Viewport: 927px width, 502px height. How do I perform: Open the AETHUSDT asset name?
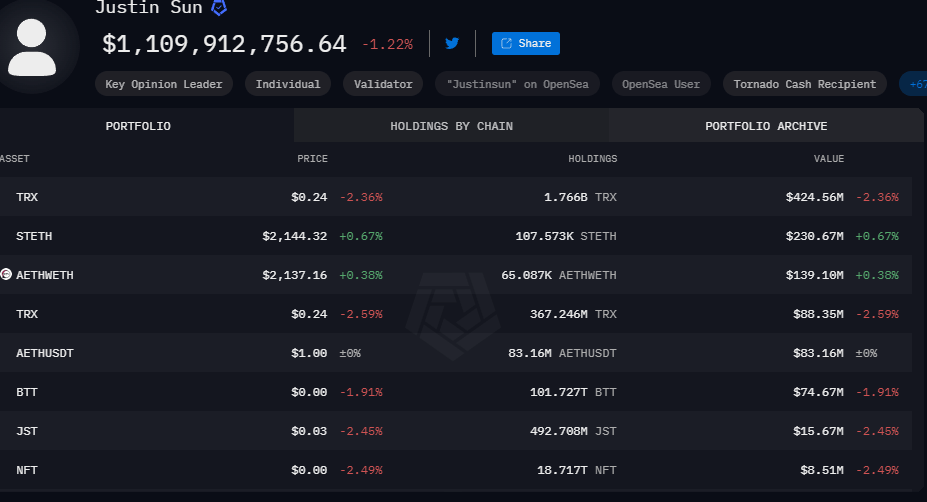[45, 353]
